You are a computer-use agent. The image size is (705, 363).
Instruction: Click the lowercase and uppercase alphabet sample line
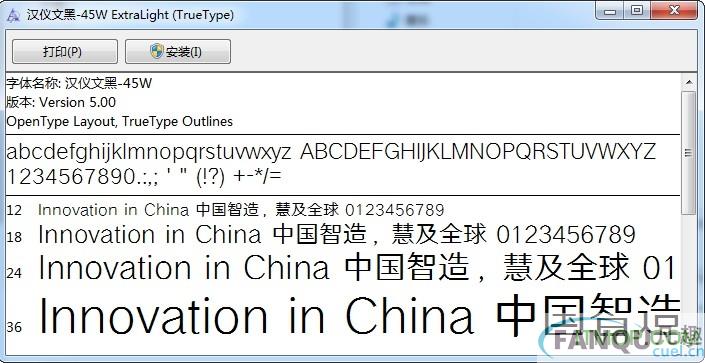coord(331,153)
